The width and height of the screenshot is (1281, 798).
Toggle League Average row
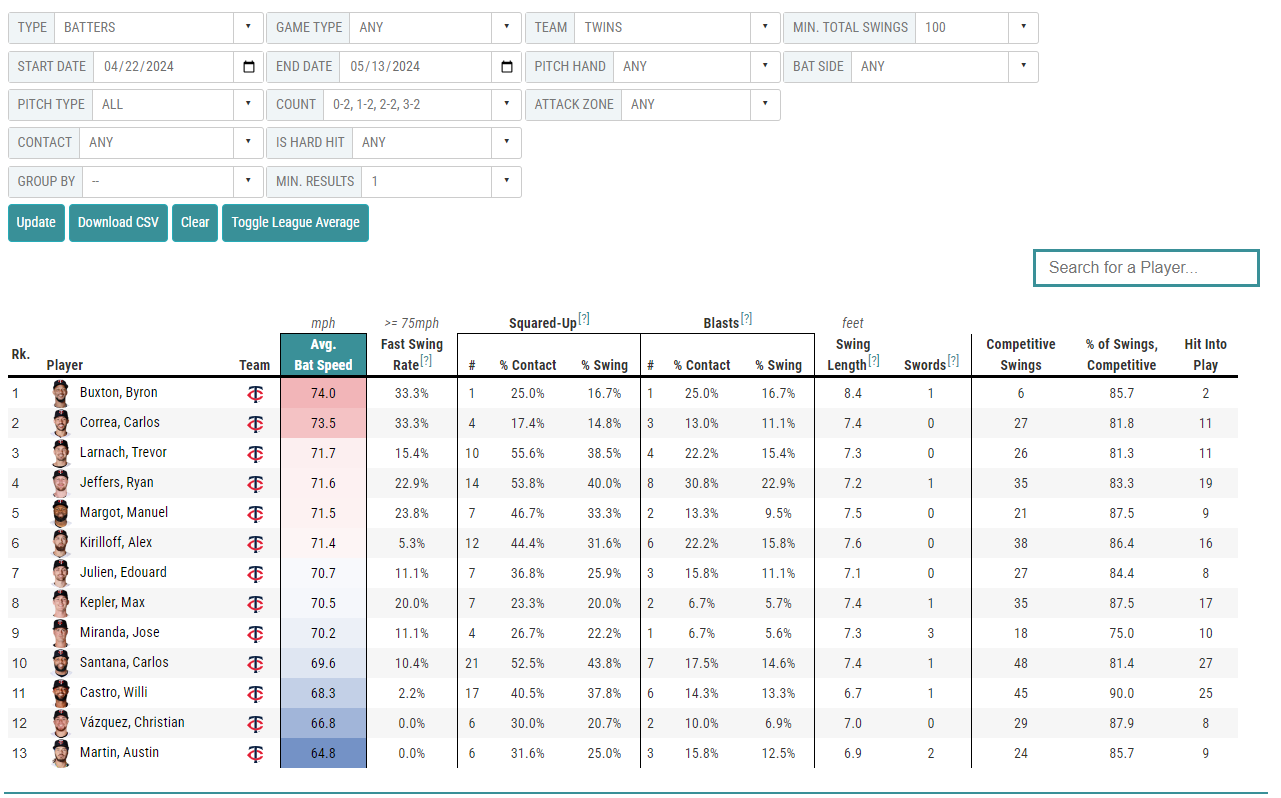295,223
